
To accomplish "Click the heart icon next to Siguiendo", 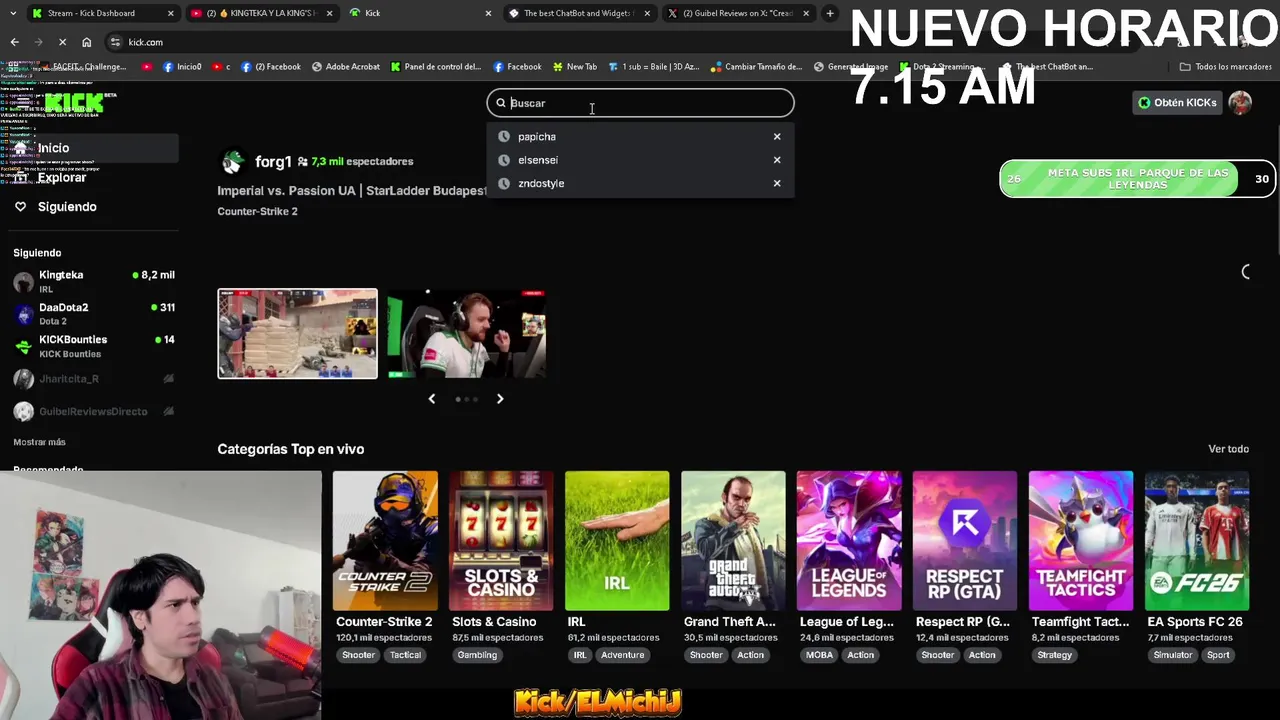I will point(20,207).
